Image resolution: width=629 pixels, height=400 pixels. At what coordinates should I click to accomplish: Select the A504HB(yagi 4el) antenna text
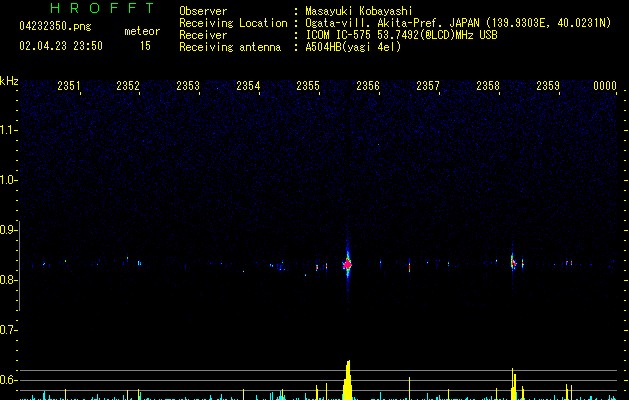[353, 47]
